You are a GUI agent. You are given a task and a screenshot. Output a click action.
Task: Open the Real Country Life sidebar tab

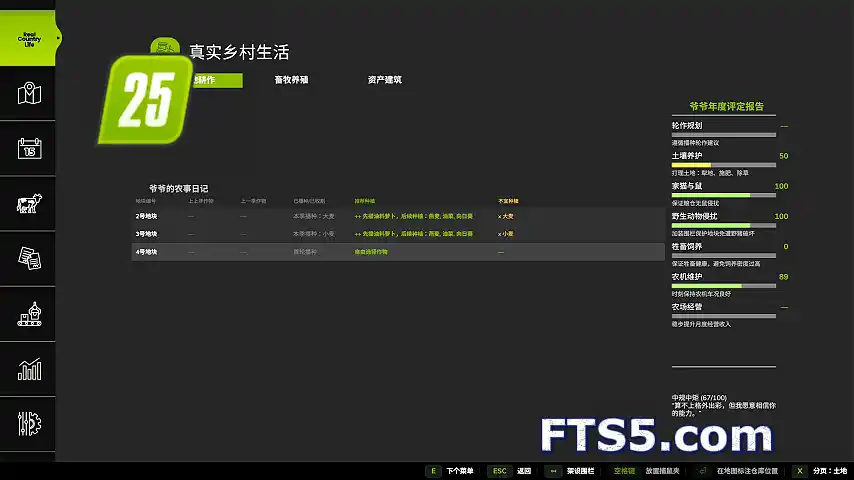click(27, 38)
